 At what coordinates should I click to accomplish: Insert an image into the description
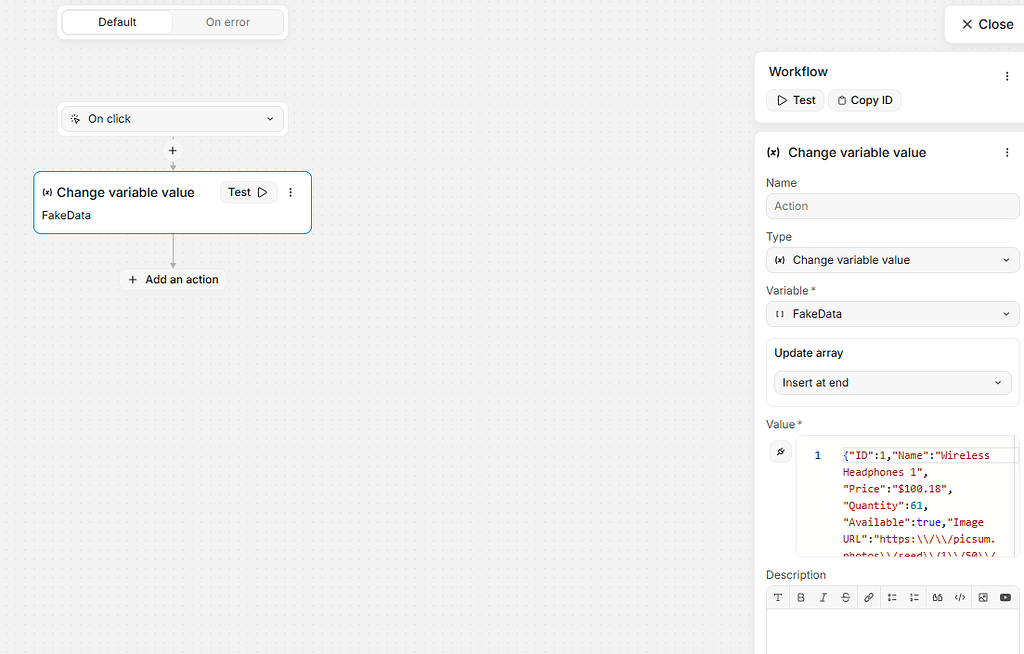point(982,597)
